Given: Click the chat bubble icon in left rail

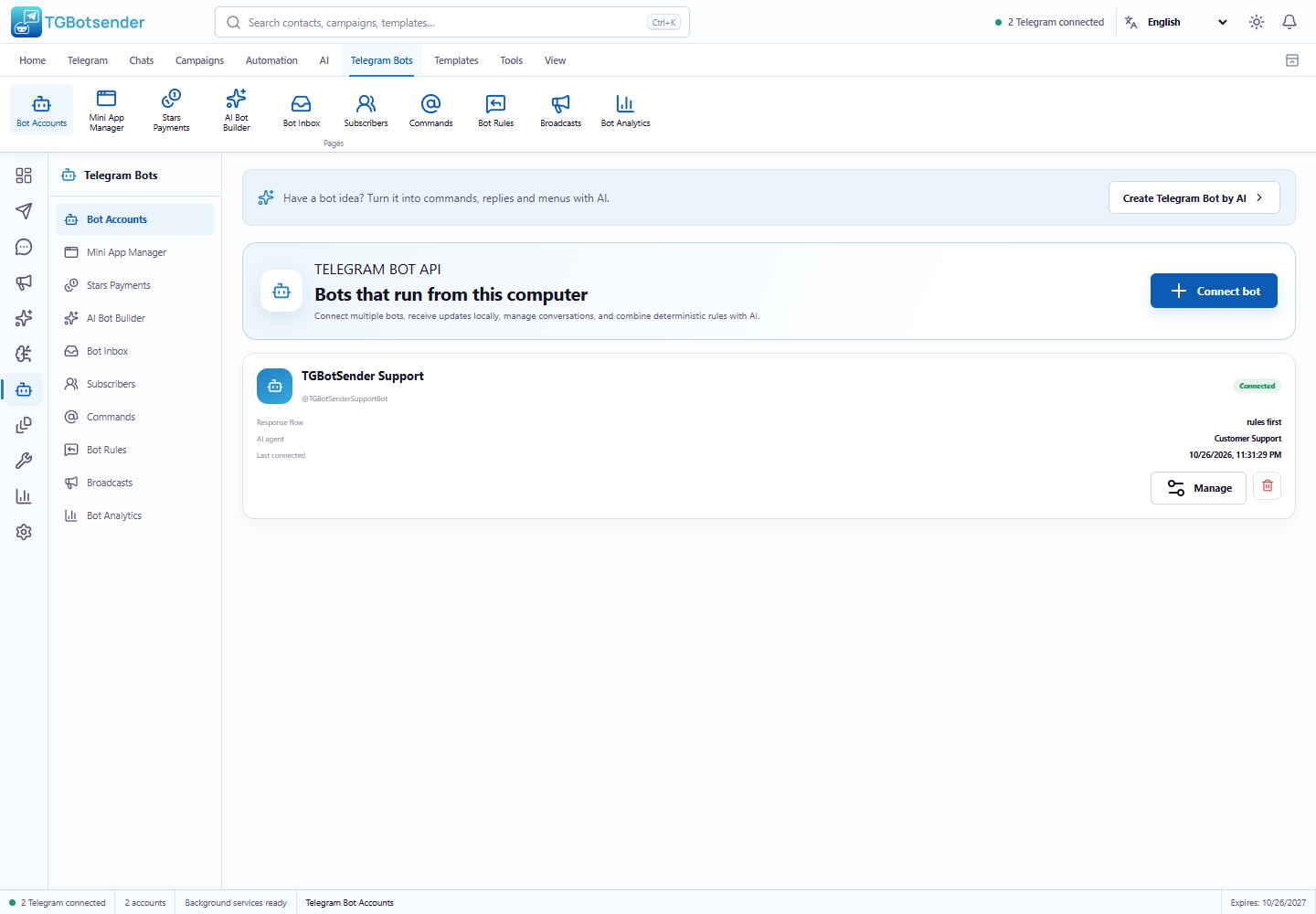Looking at the screenshot, I should (x=24, y=247).
